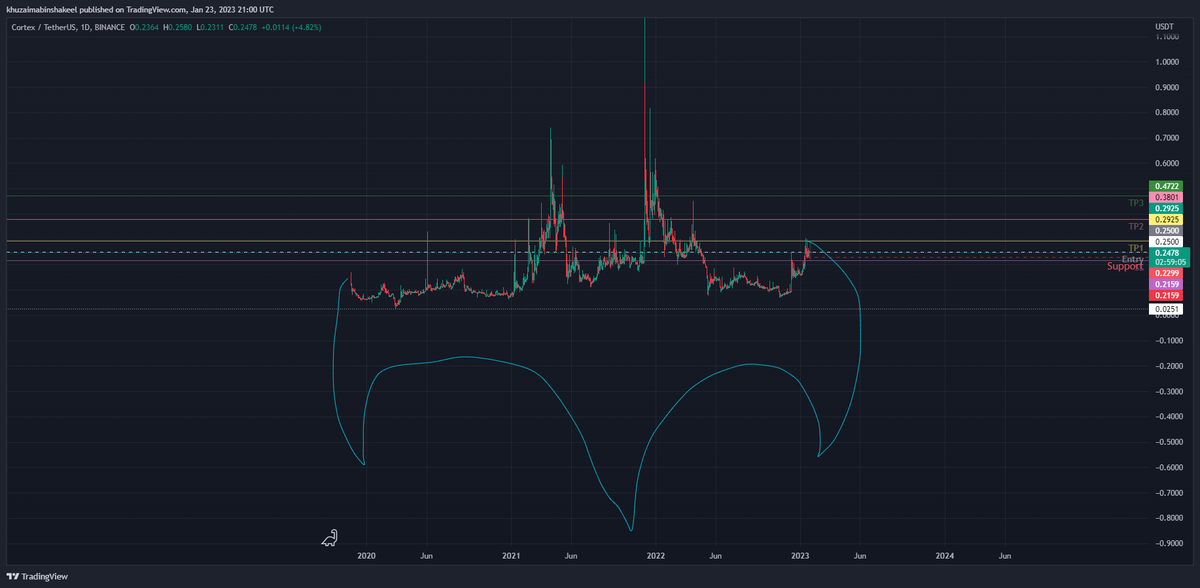Click the green 0.4722 price label
Image resolution: width=1200 pixels, height=588 pixels.
(x=1165, y=186)
